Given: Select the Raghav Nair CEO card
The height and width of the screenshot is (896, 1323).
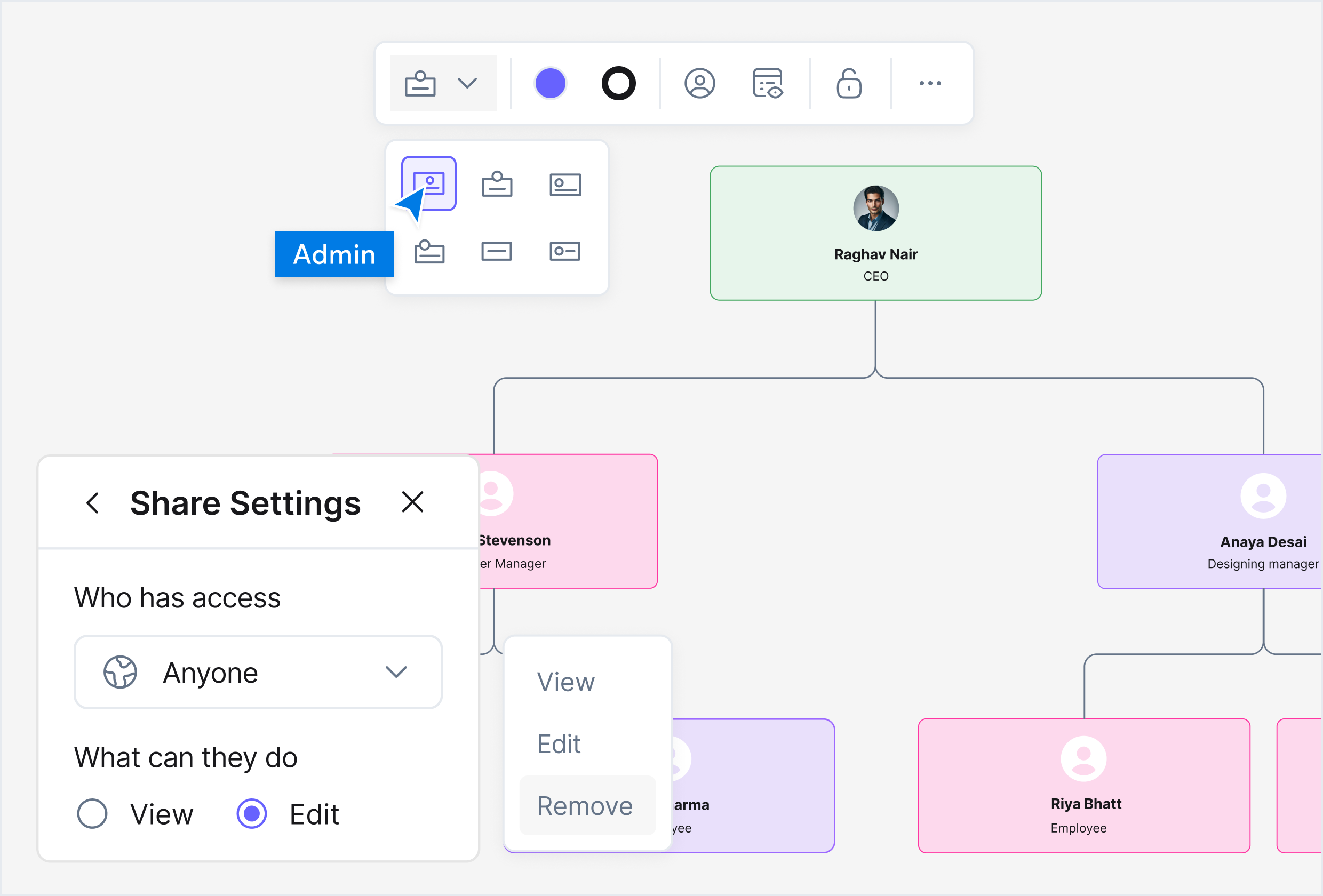Looking at the screenshot, I should (875, 233).
